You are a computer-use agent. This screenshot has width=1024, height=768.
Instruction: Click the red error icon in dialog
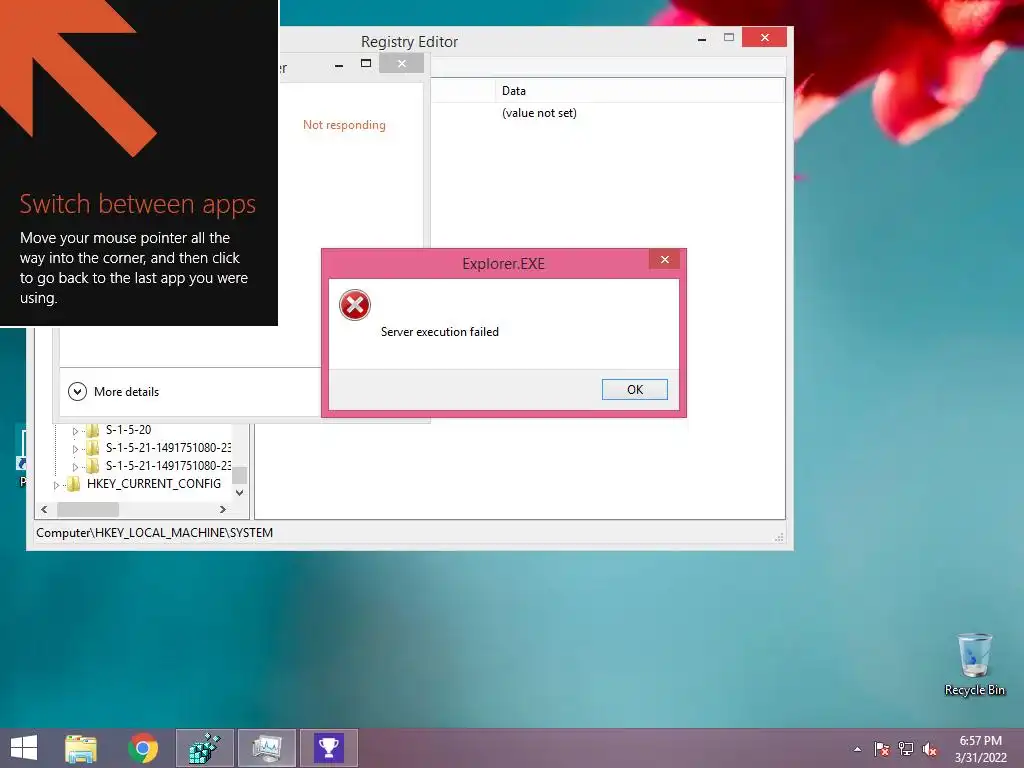tap(355, 305)
